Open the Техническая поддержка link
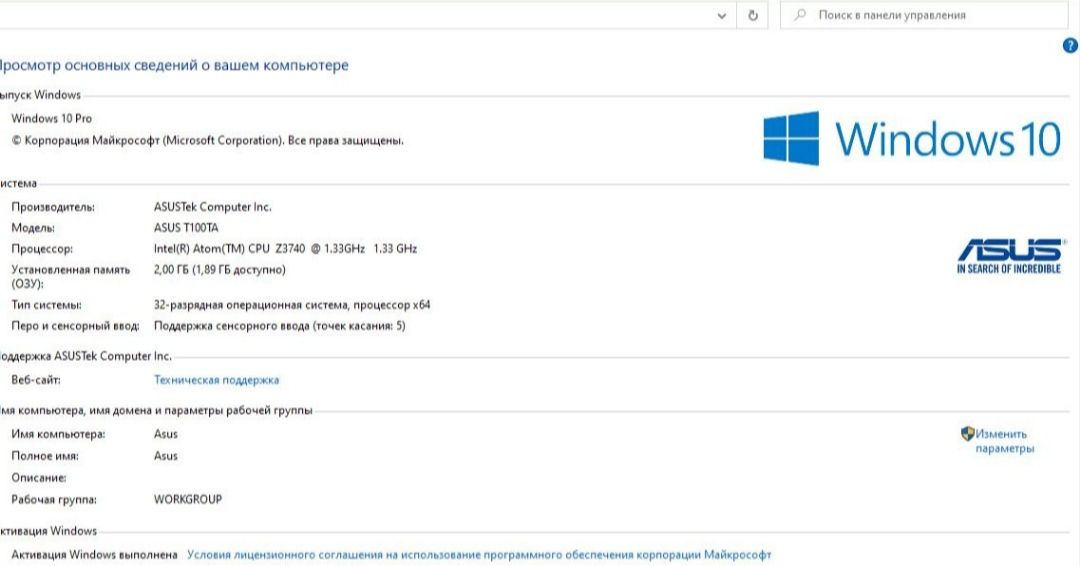The width and height of the screenshot is (1080, 566). (x=216, y=379)
